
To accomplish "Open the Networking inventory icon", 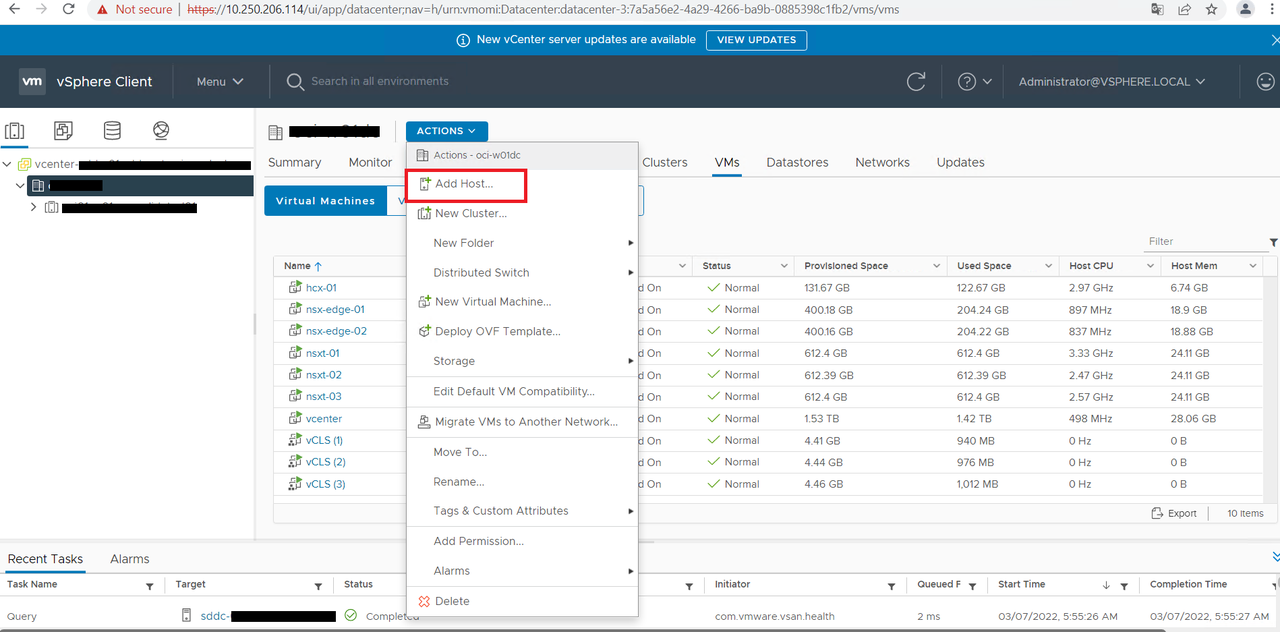I will click(161, 131).
